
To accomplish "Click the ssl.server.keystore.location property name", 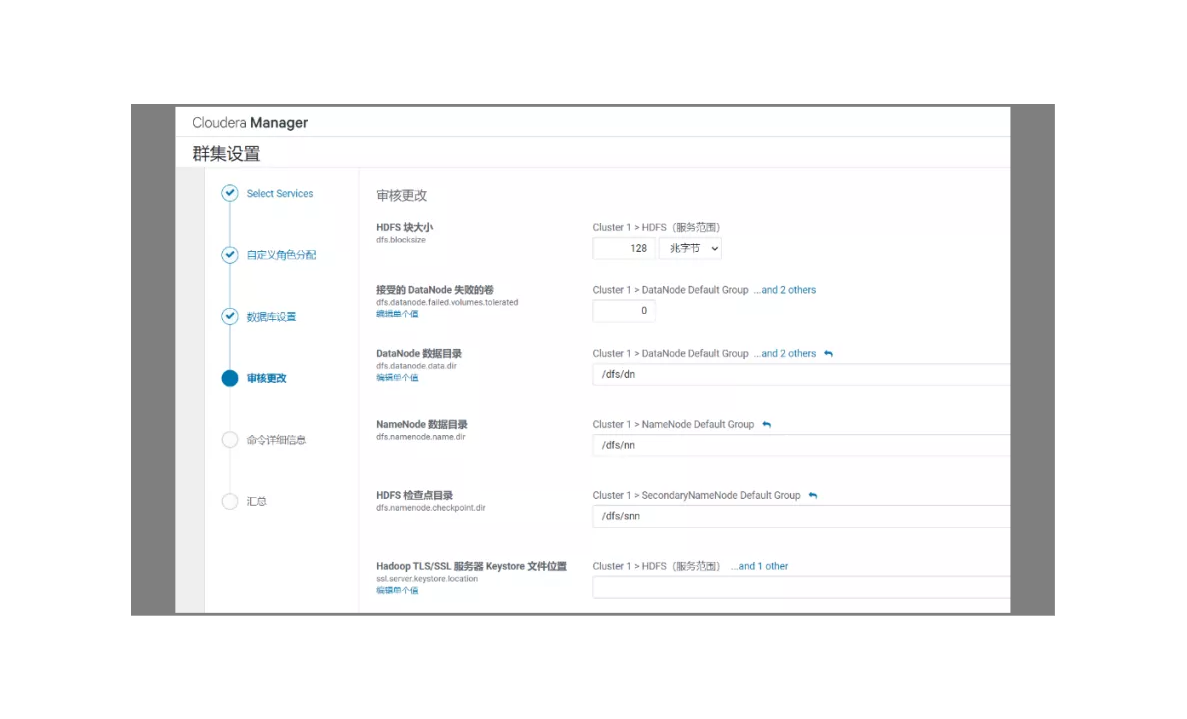I will point(427,579).
